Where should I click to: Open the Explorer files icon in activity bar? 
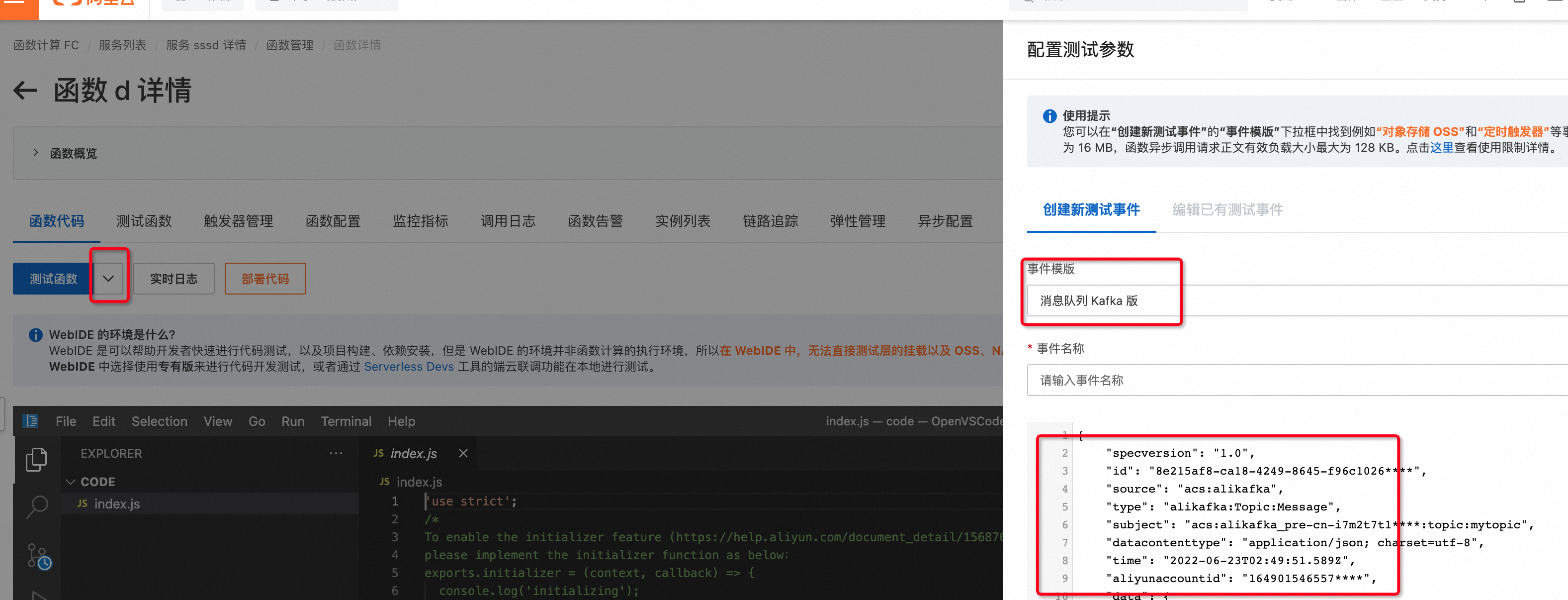point(36,459)
